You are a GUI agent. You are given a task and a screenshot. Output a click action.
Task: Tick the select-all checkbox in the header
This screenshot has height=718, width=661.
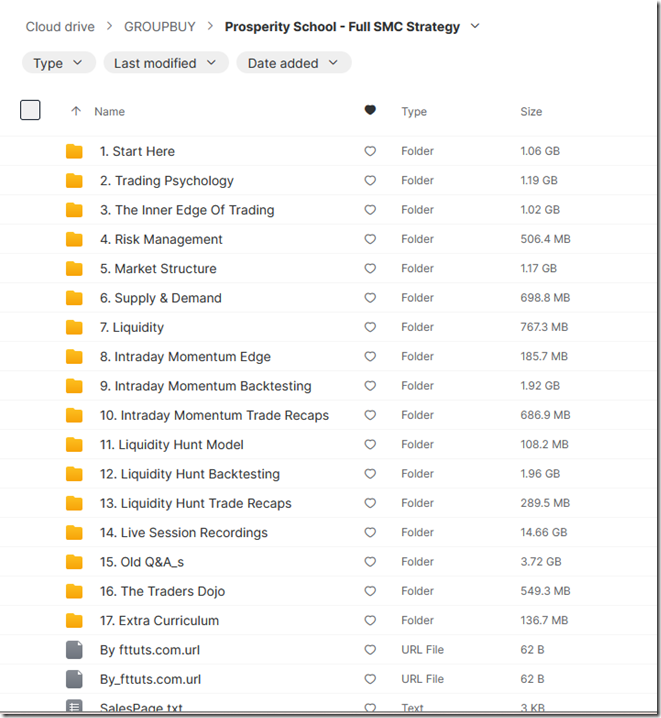click(x=30, y=110)
